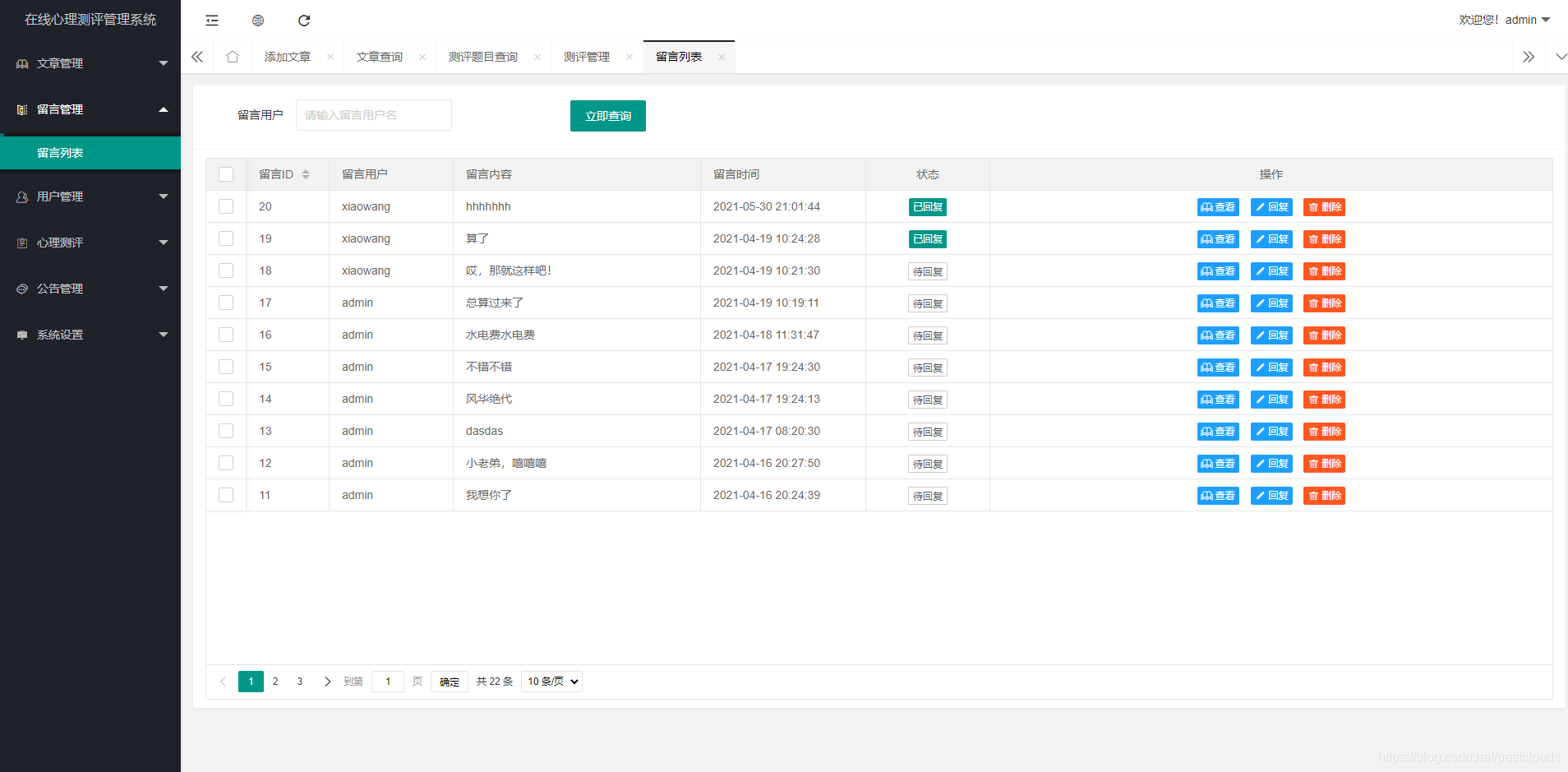
Task: Check the box for message ID 15
Action: (226, 367)
